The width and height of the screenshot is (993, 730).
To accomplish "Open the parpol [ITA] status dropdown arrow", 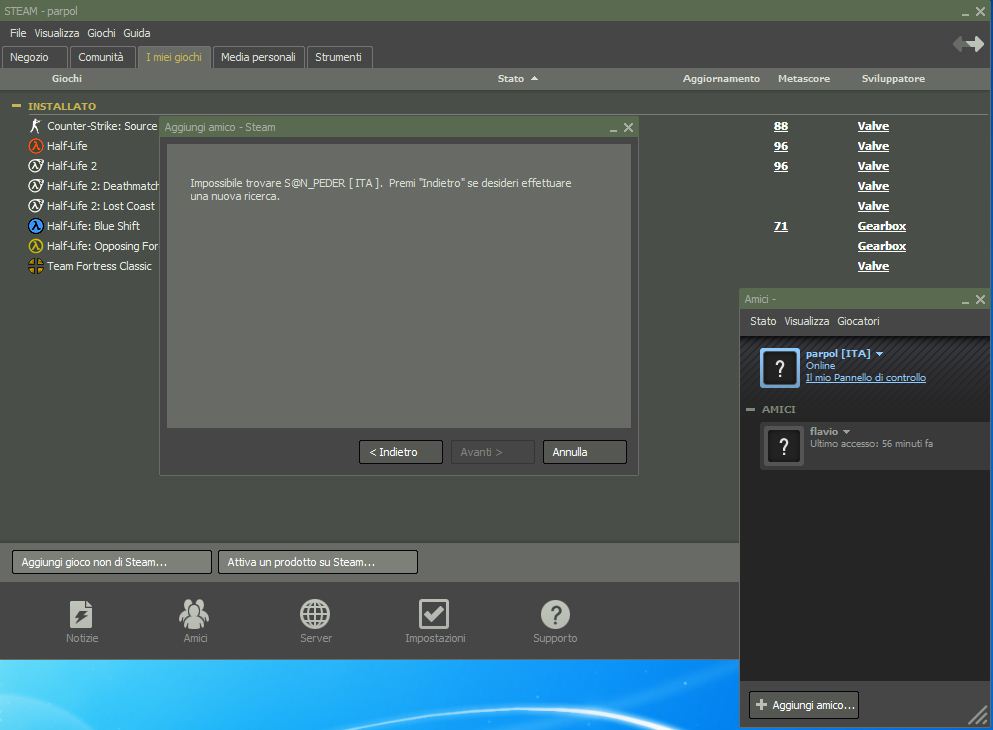I will (x=879, y=354).
